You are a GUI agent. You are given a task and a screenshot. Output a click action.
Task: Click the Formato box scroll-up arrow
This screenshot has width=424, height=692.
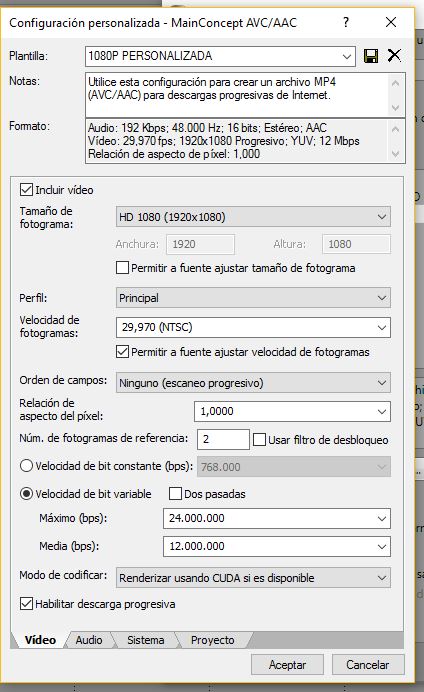[x=395, y=129]
